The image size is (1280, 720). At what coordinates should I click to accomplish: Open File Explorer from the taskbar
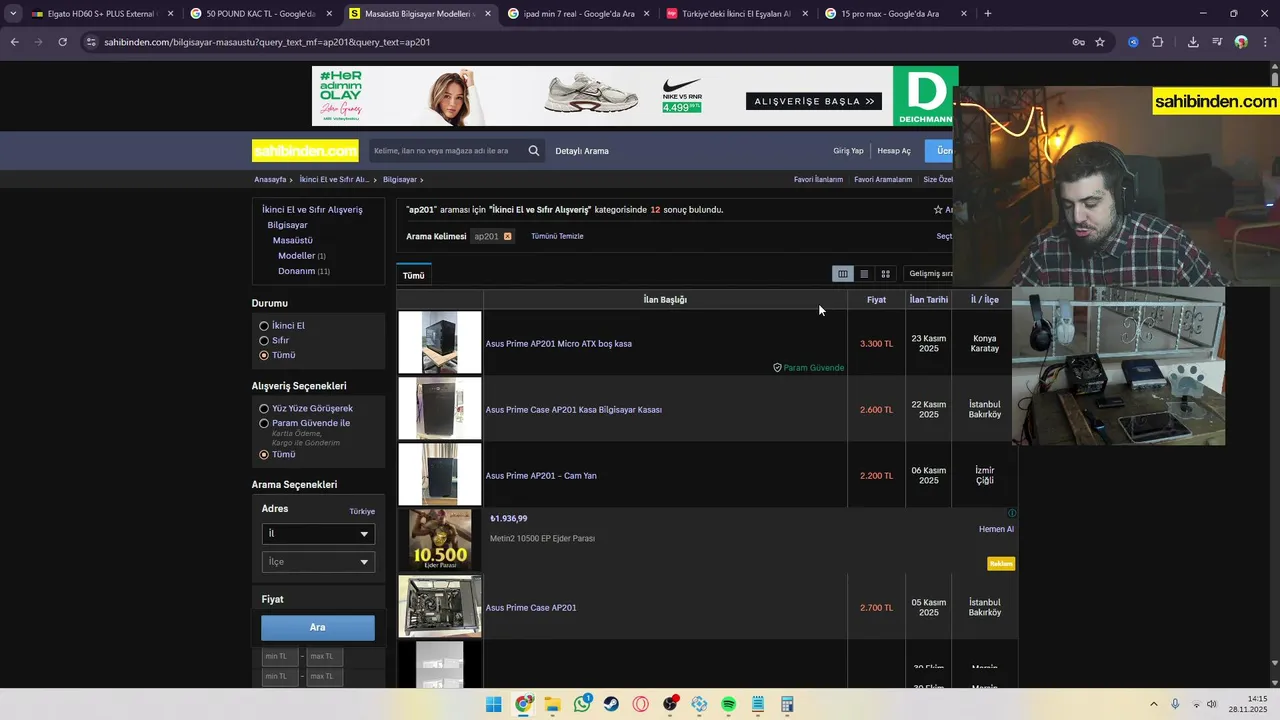pyautogui.click(x=553, y=704)
